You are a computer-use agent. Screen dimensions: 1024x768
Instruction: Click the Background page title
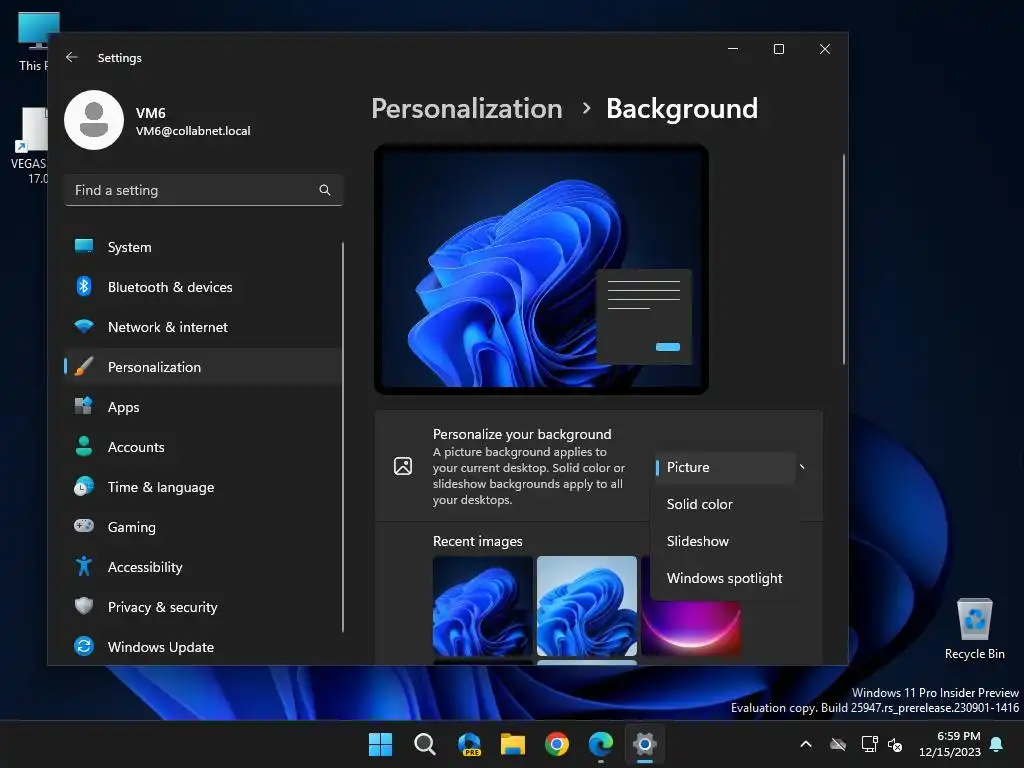[682, 108]
